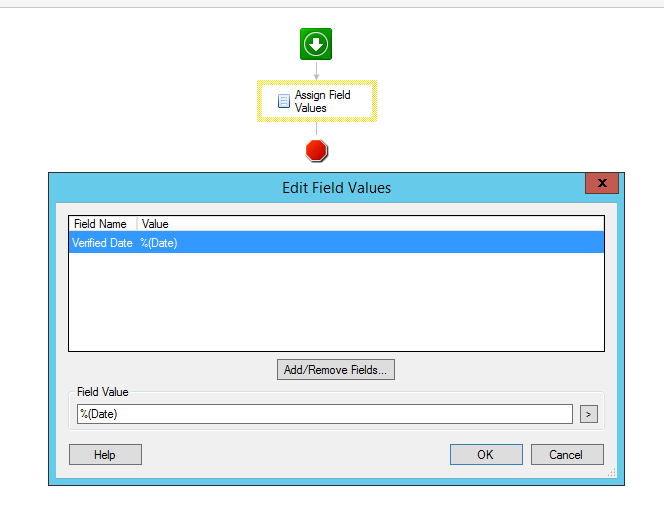Select the Assign Field Values activity
The height and width of the screenshot is (508, 664).
coord(317,101)
